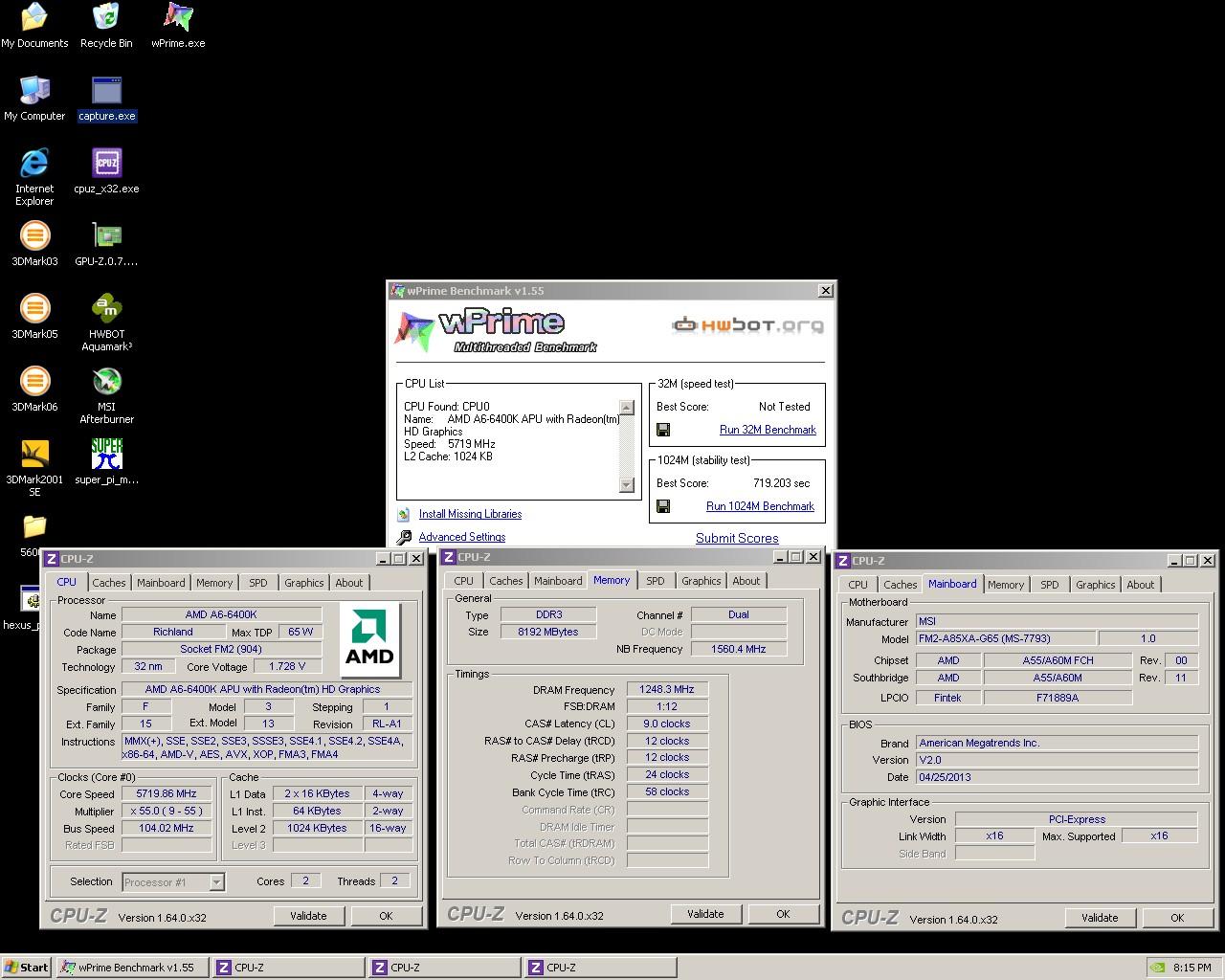Click the Submit Scores link
1225x980 pixels.
click(x=737, y=538)
